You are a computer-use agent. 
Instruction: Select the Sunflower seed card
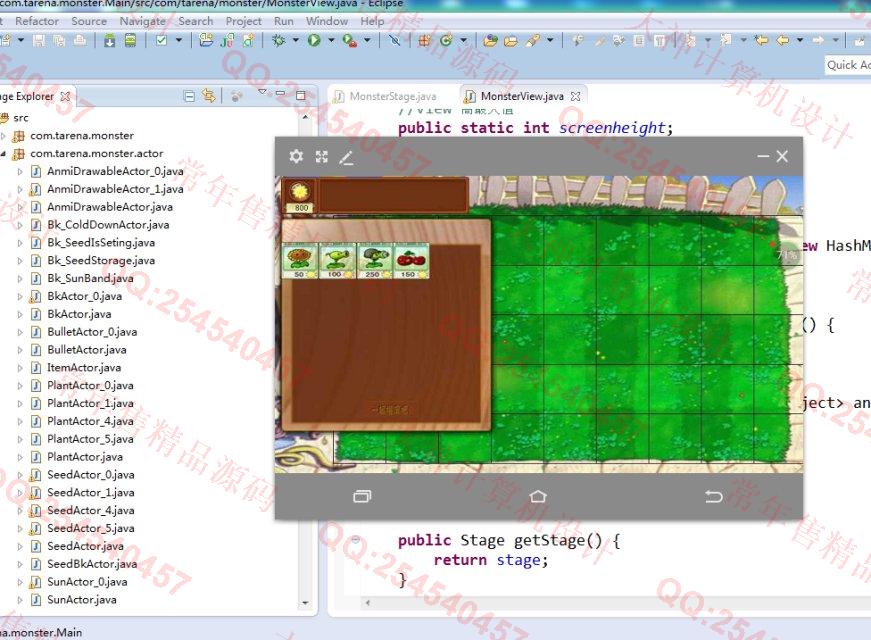pyautogui.click(x=300, y=261)
